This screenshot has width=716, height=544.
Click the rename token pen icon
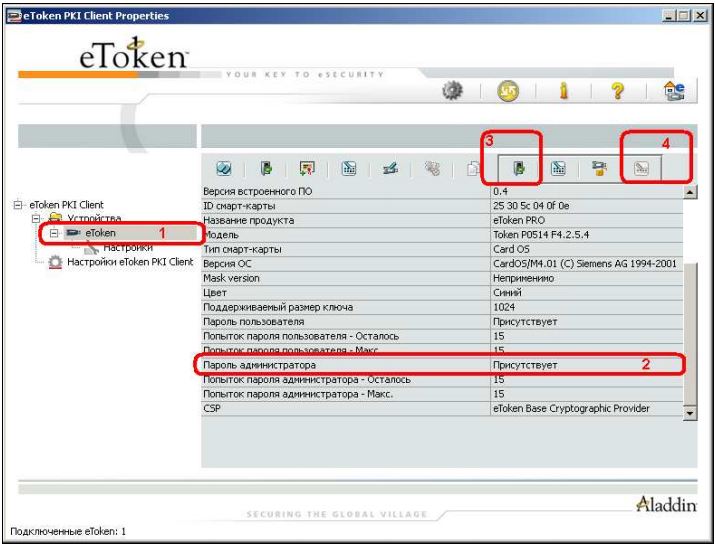coord(390,169)
